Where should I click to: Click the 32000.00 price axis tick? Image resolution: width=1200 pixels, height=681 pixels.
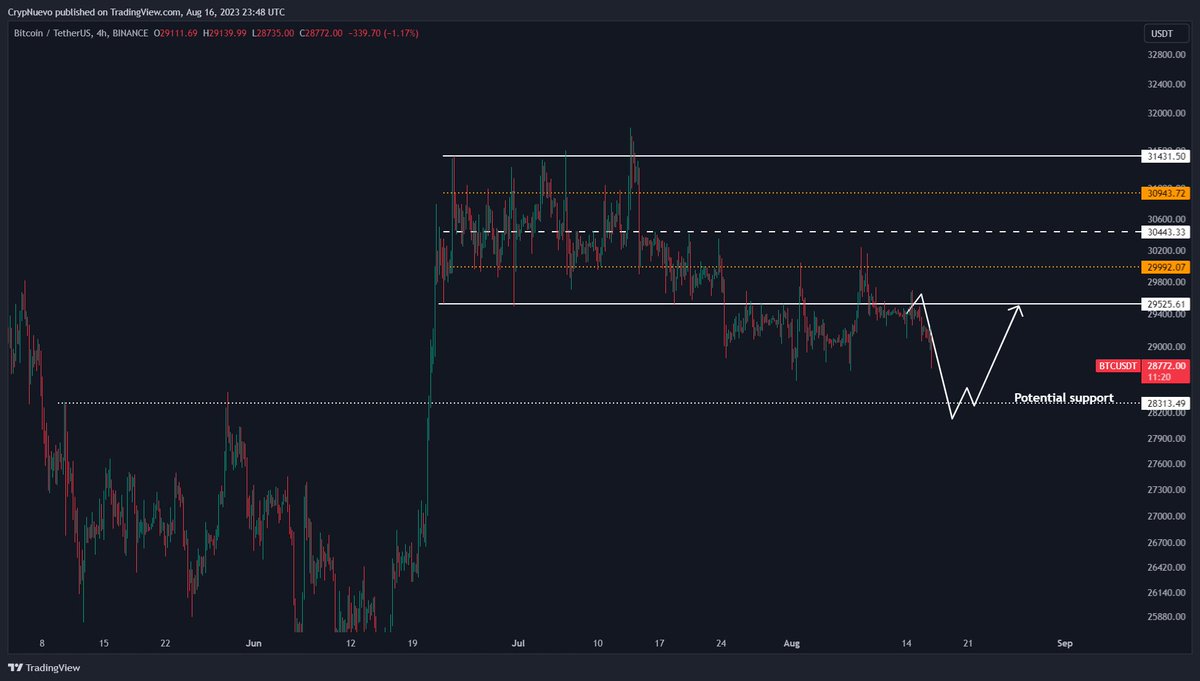click(1167, 113)
